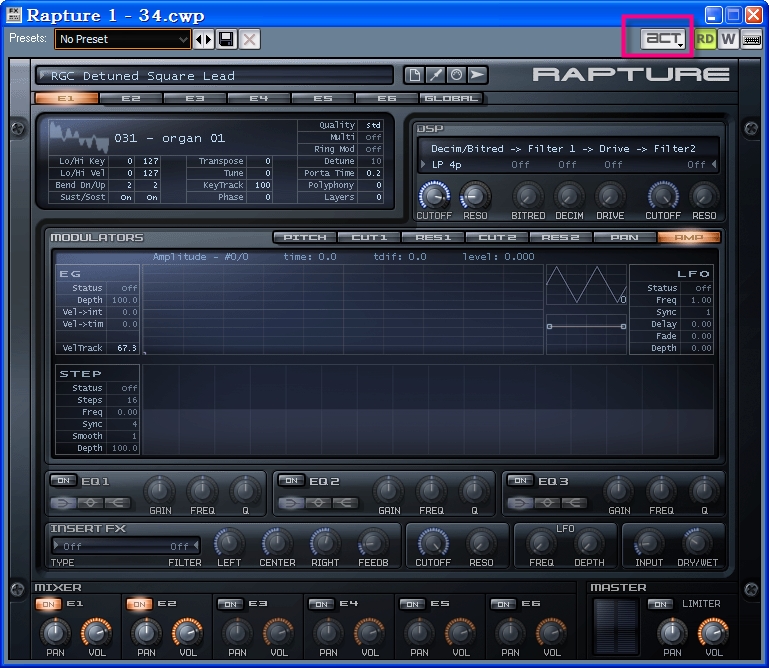Image resolution: width=769 pixels, height=668 pixels.
Task: Select the RES 1 modulator tab
Action: [433, 237]
